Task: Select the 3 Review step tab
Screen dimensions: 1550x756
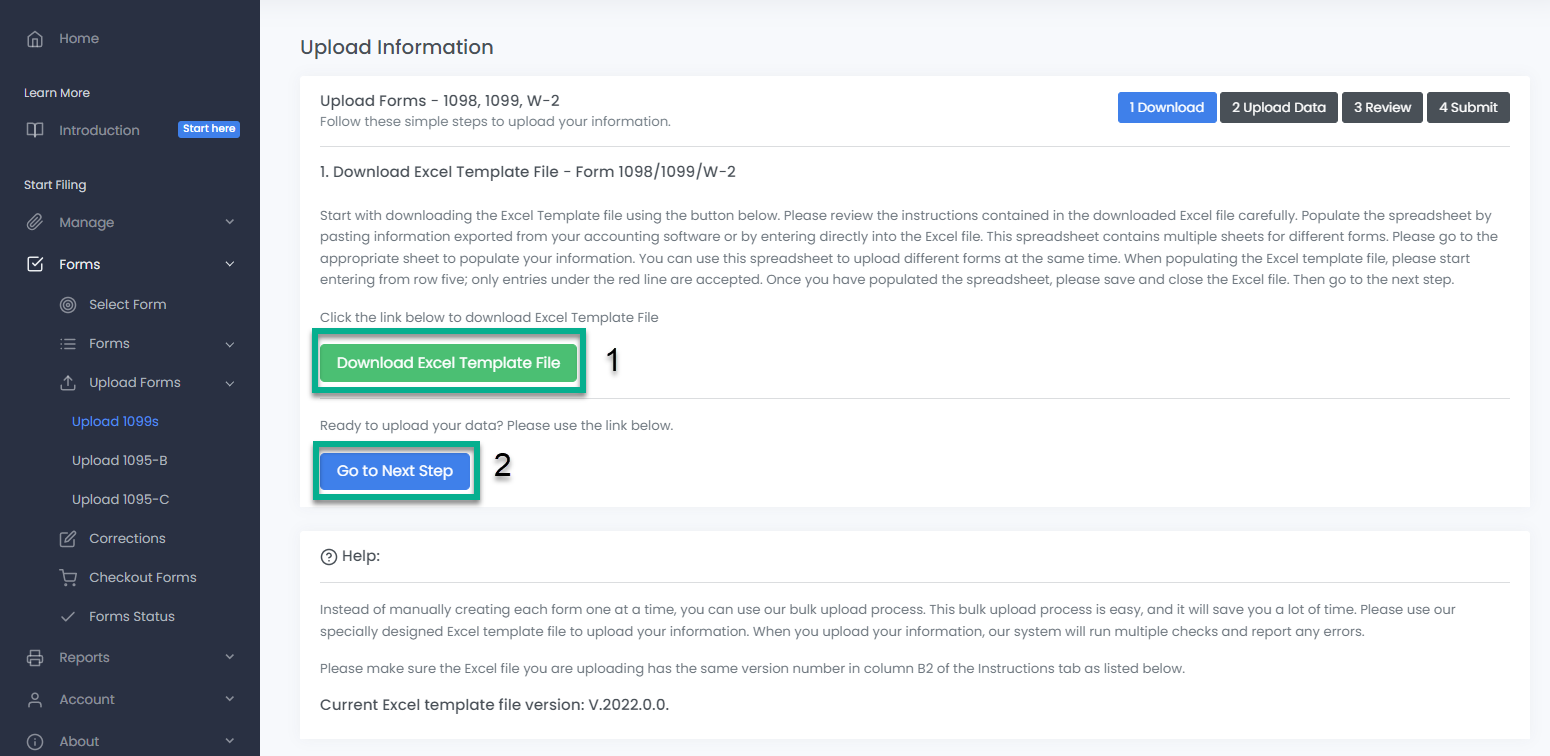Action: pyautogui.click(x=1382, y=108)
